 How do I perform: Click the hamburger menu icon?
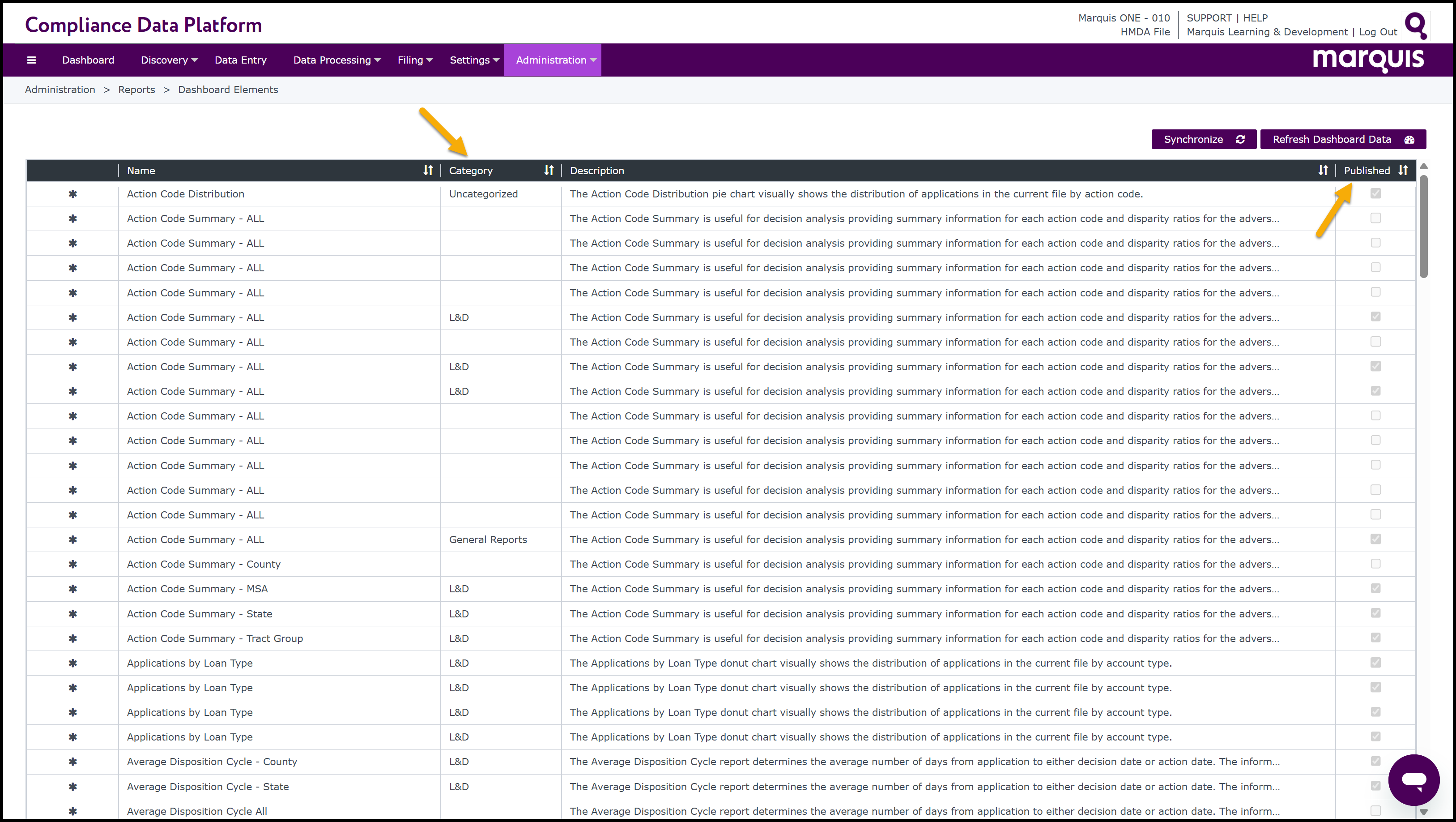tap(32, 60)
